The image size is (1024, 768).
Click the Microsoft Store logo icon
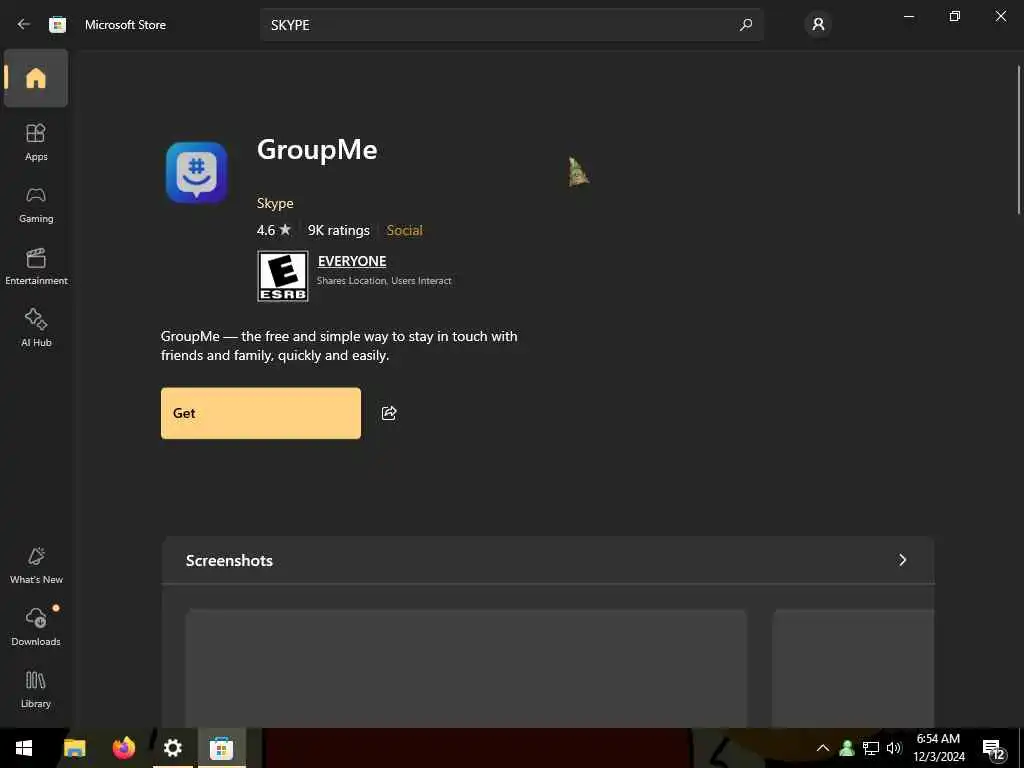point(57,25)
